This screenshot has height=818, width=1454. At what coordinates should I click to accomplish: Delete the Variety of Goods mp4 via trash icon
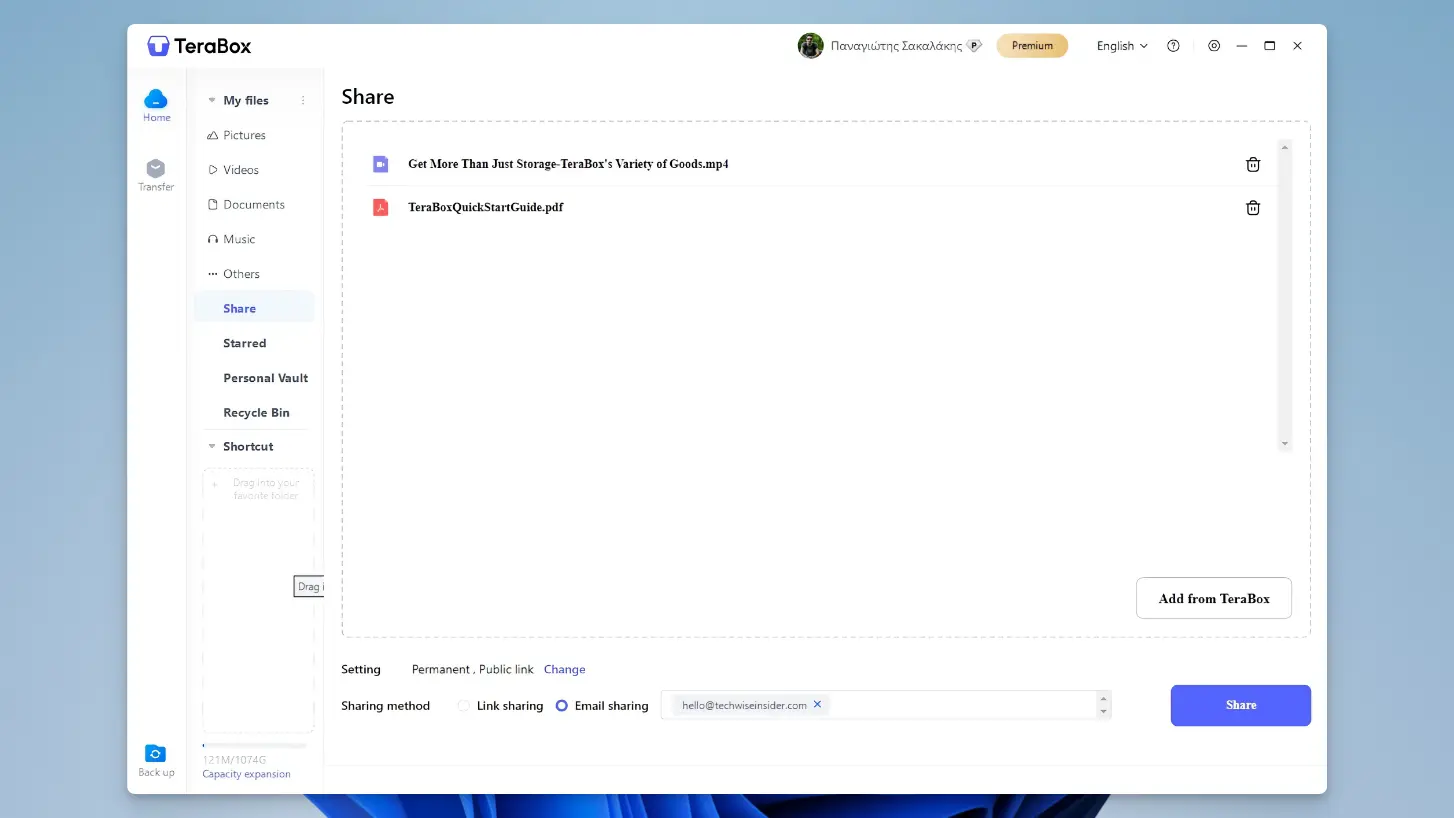pos(1252,164)
